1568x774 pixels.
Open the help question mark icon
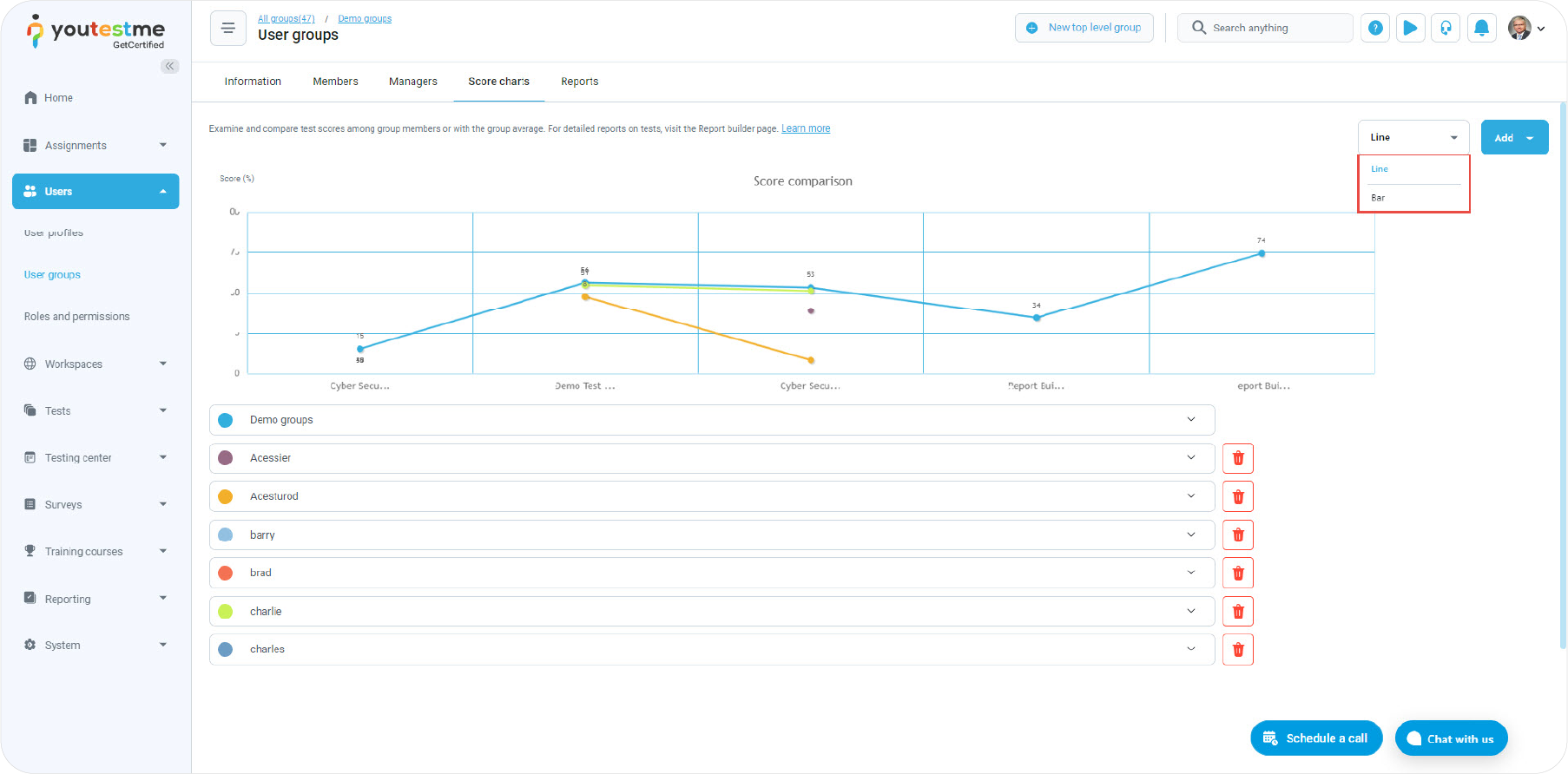tap(1375, 28)
